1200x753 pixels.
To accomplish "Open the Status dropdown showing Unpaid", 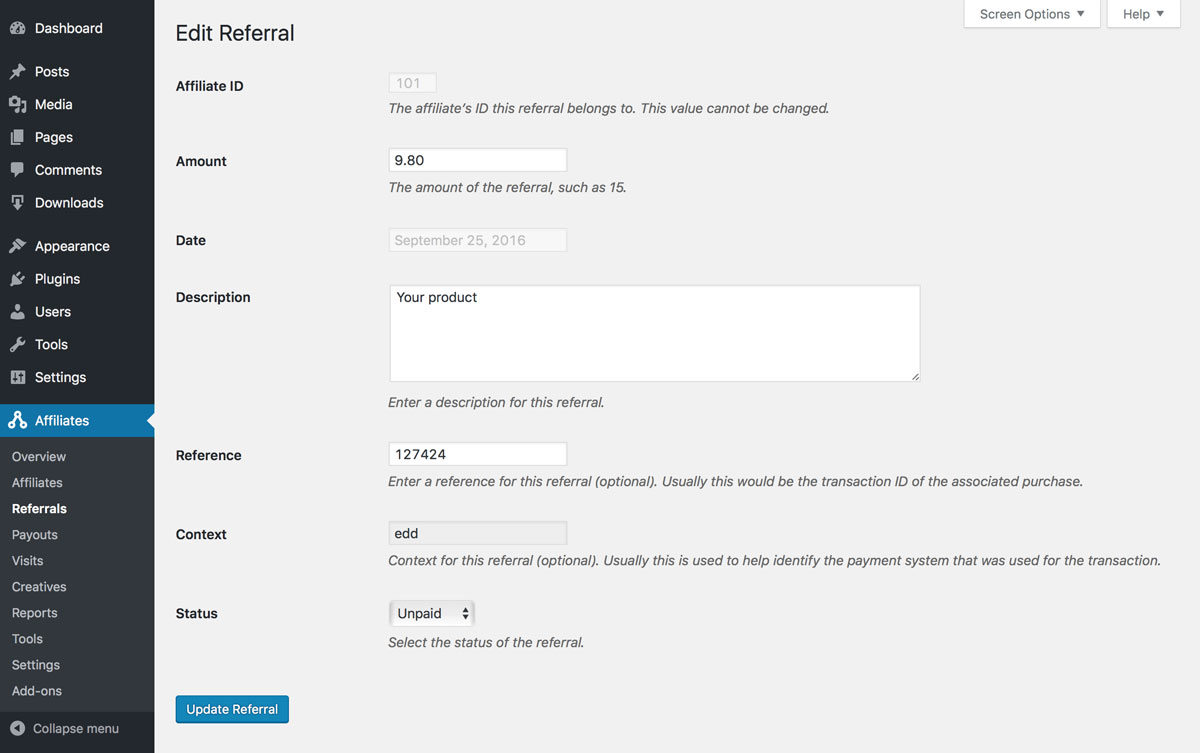I will pyautogui.click(x=431, y=613).
